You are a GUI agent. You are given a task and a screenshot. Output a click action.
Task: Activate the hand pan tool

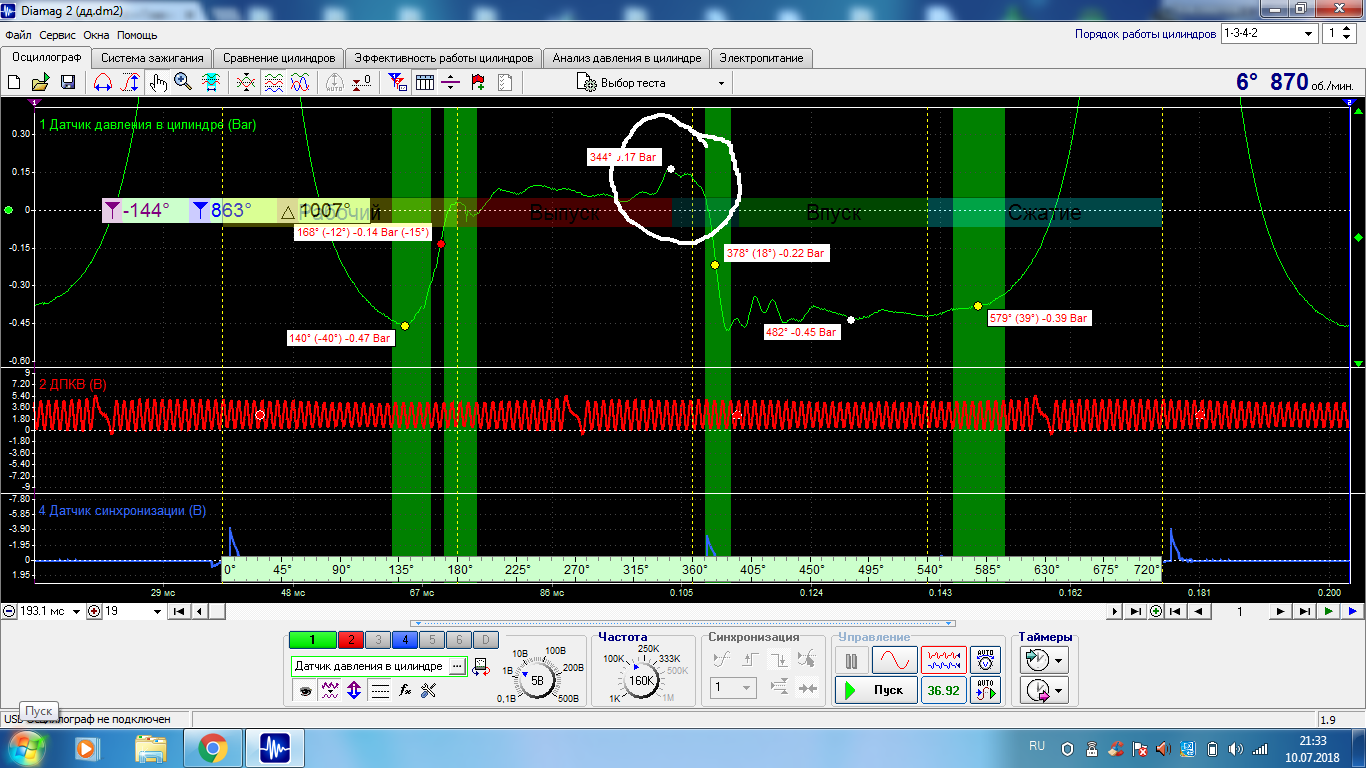tap(158, 83)
